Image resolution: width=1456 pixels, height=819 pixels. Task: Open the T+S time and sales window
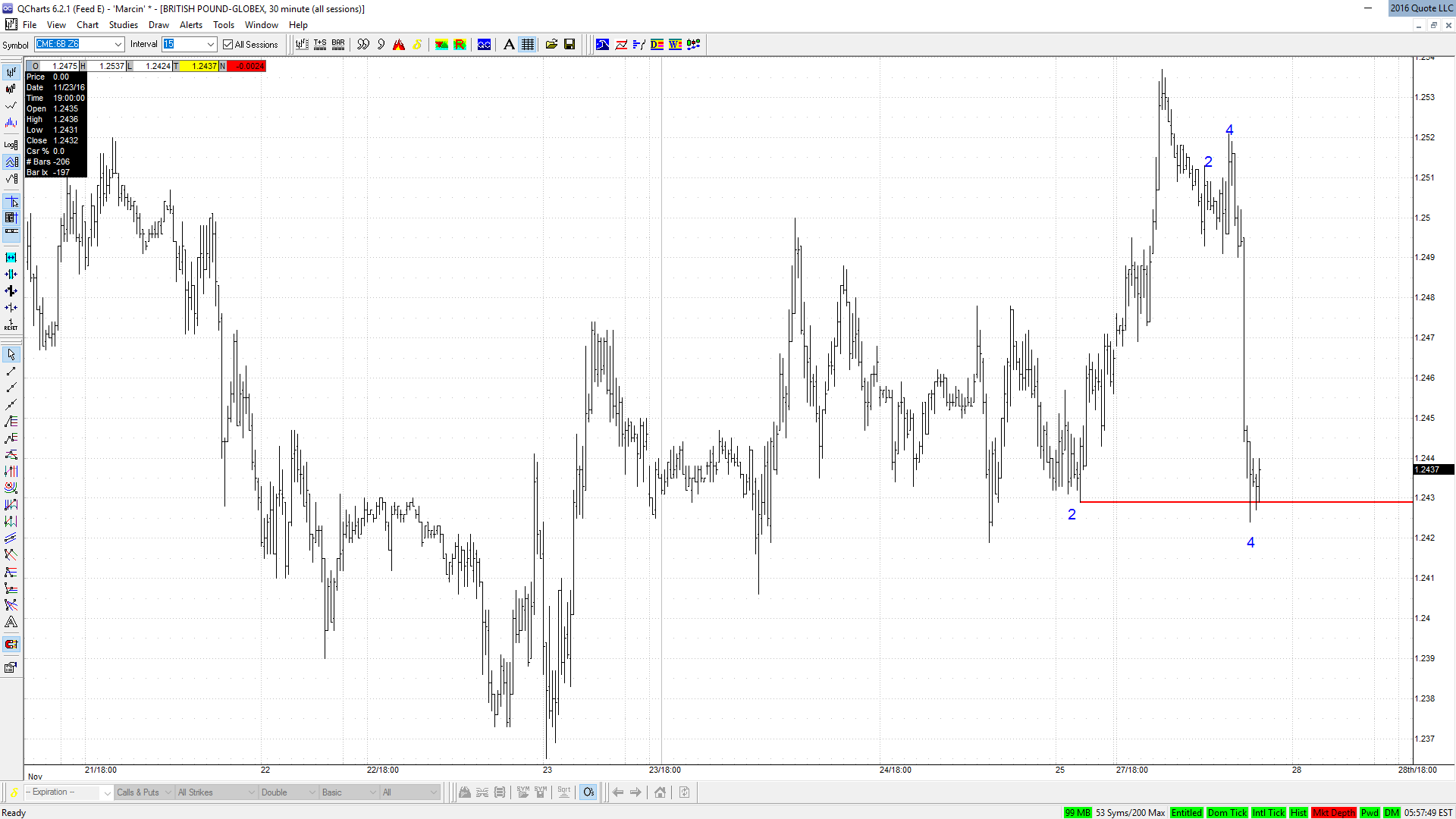coord(320,45)
